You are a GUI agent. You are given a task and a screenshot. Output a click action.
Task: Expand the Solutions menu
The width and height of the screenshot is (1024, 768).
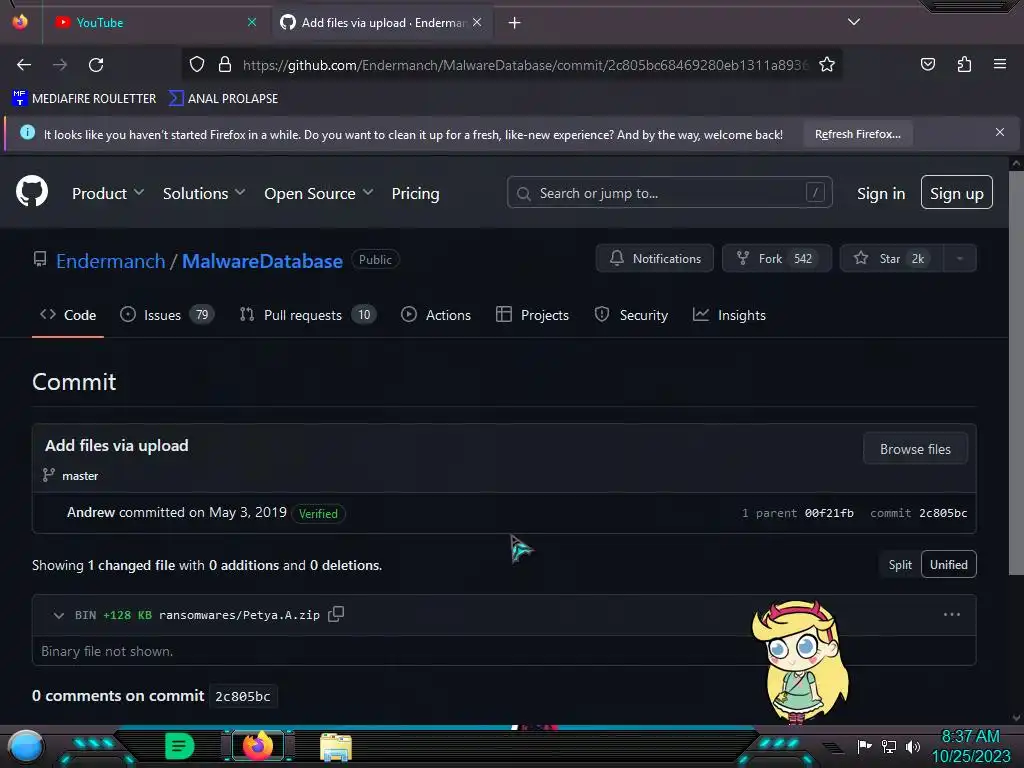[x=204, y=193]
